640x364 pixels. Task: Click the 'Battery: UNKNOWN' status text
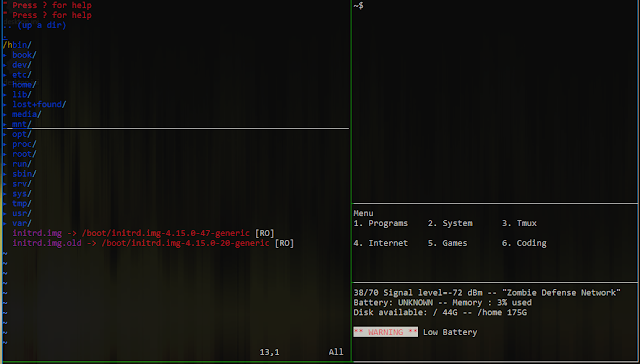click(393, 302)
